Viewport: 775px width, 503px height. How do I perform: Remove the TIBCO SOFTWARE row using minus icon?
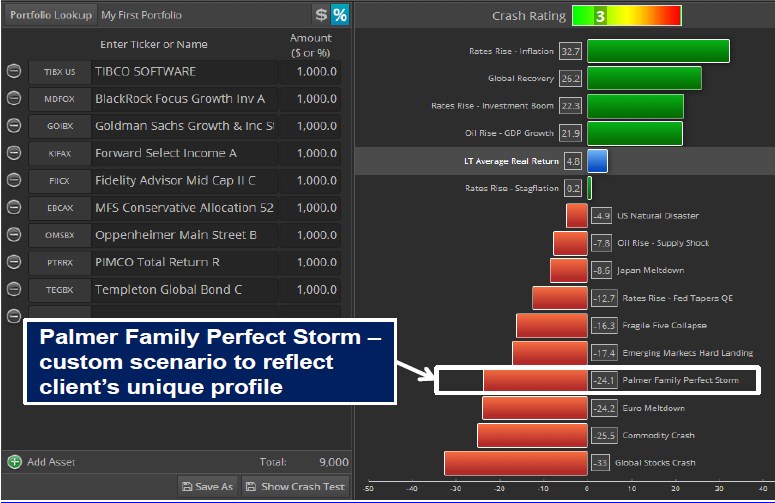tap(14, 71)
